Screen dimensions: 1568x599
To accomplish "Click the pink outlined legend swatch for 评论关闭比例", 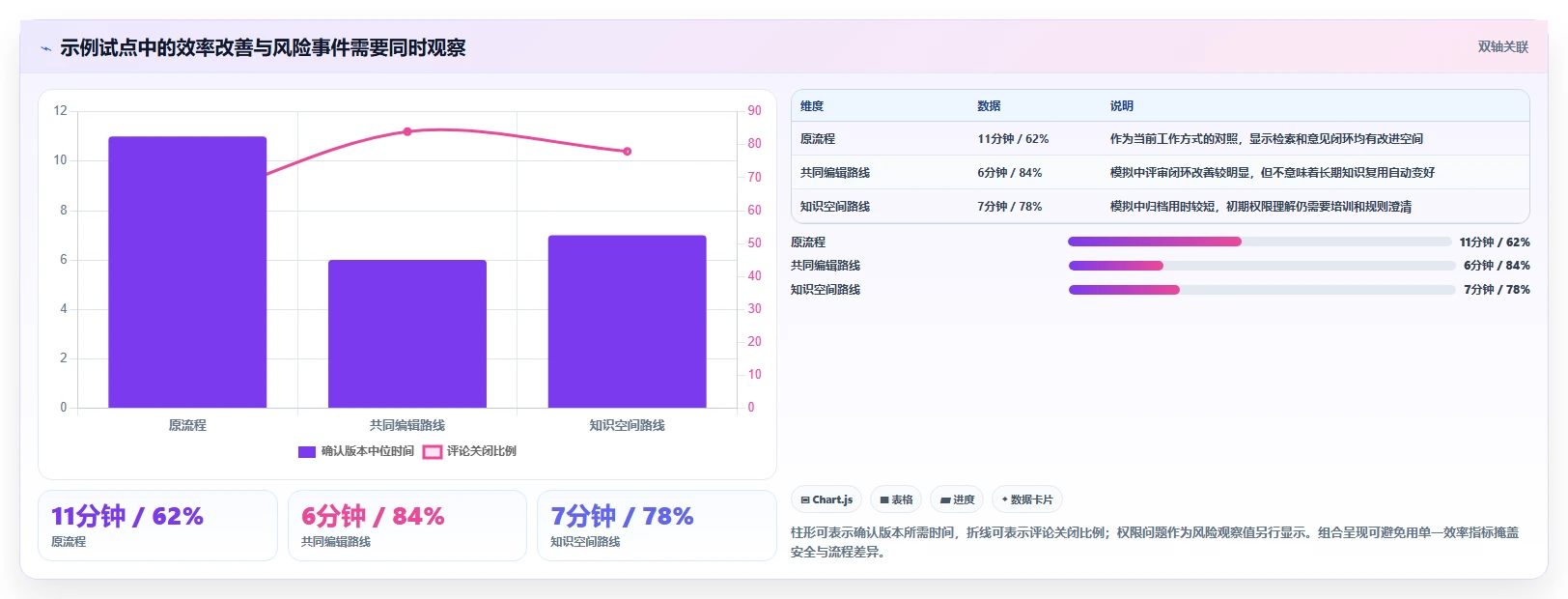I will 433,451.
